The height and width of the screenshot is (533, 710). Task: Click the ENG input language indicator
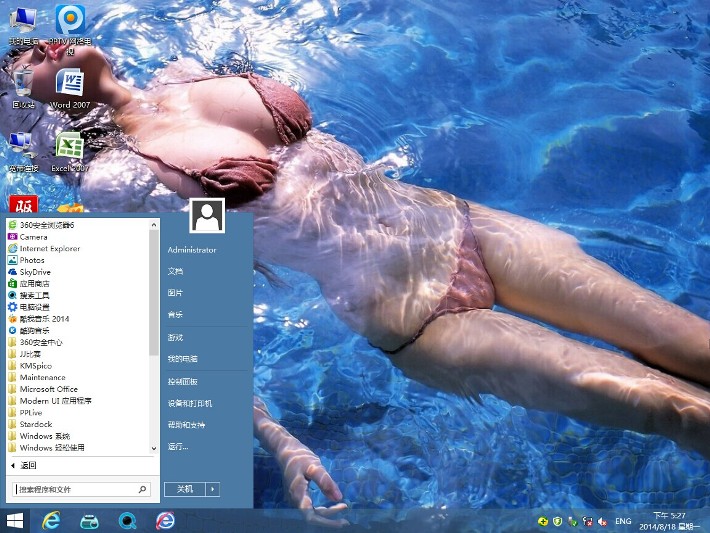[623, 522]
